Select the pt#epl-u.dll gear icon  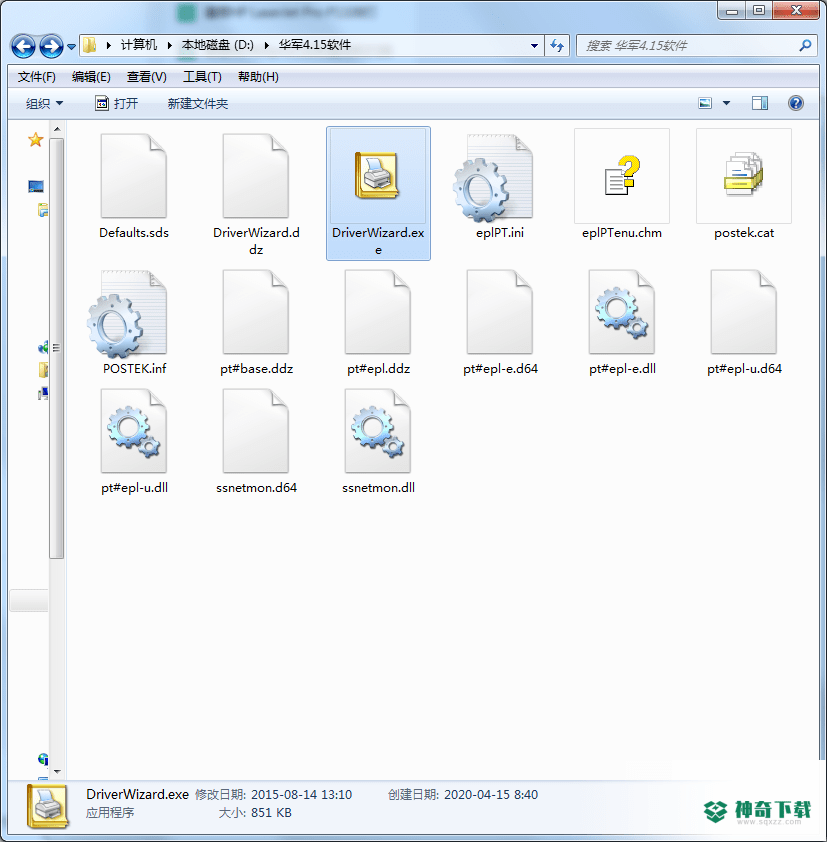(134, 431)
